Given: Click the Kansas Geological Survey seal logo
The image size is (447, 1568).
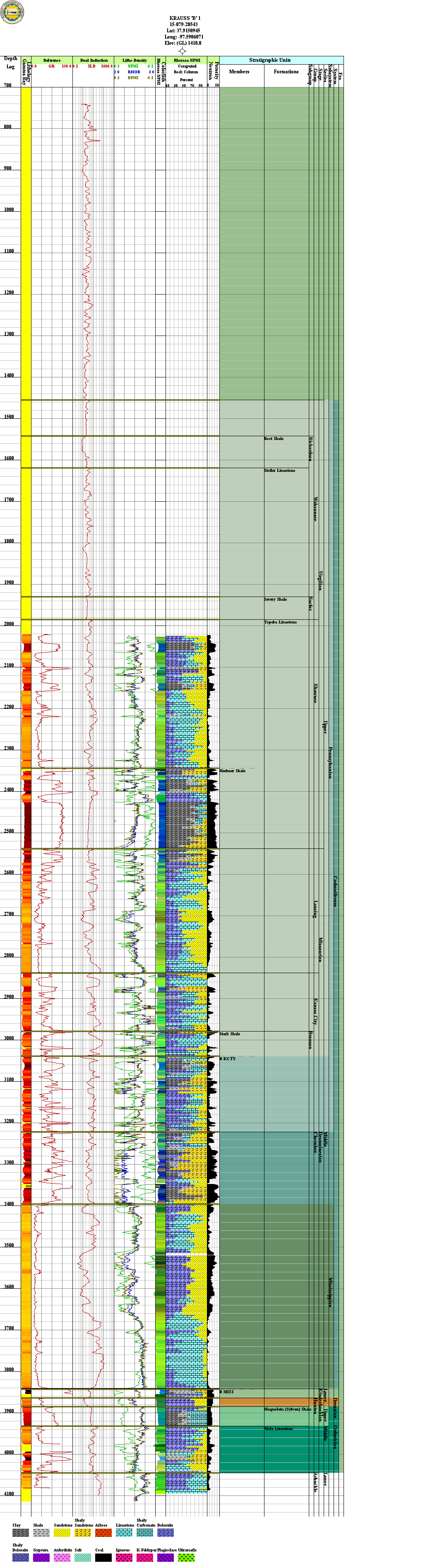Looking at the screenshot, I should [12, 12].
